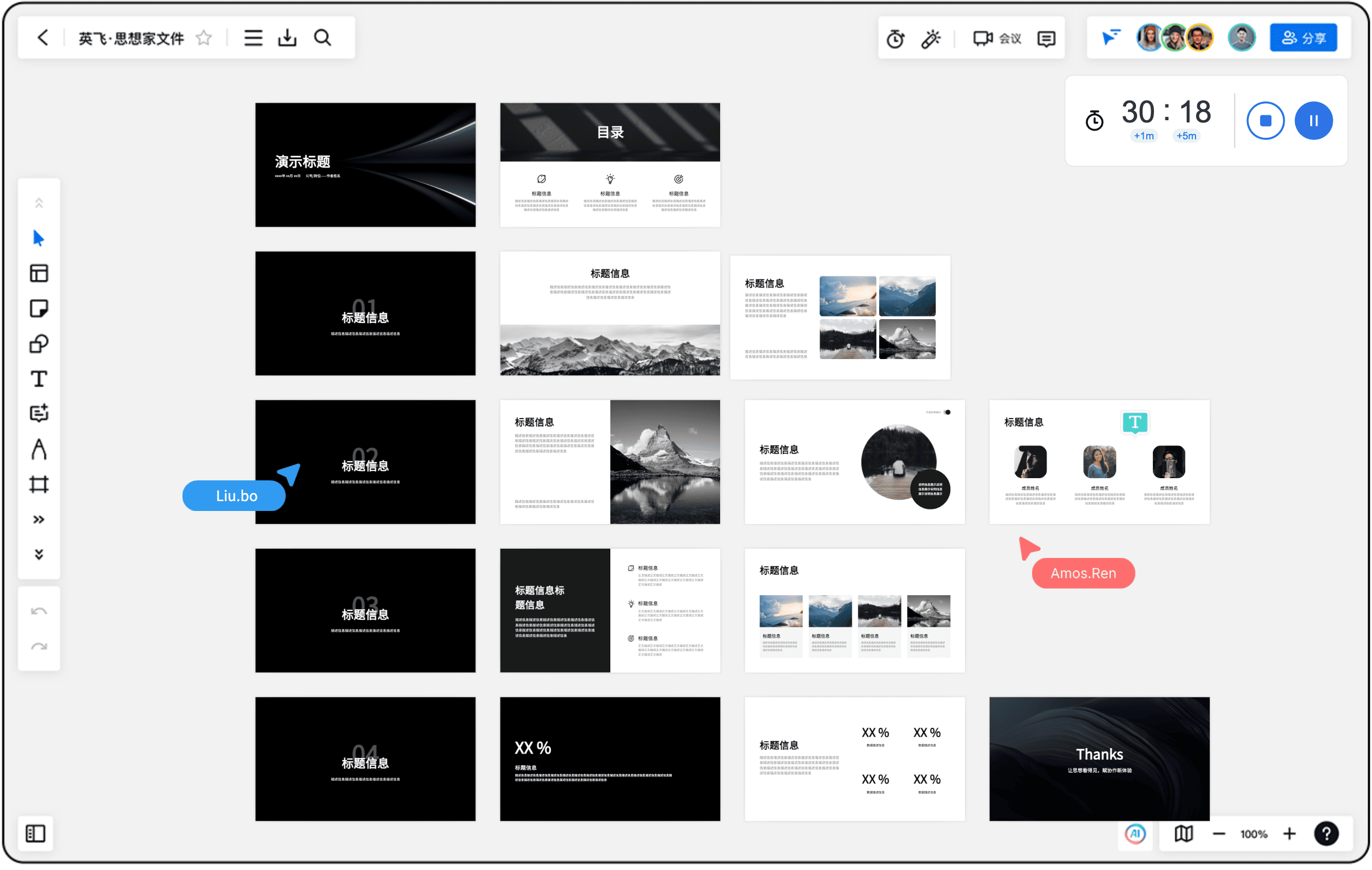Click the download export icon
Viewport: 1372px width, 870px height.
[287, 38]
